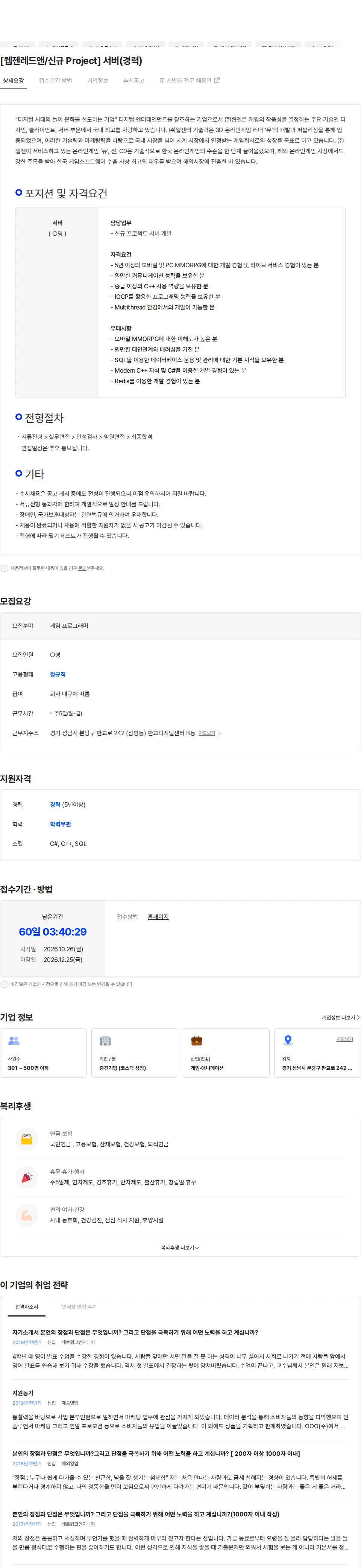Open essay titled 1000자 이내 작성
Screen dimensions: 361x1568
[145, 1514]
